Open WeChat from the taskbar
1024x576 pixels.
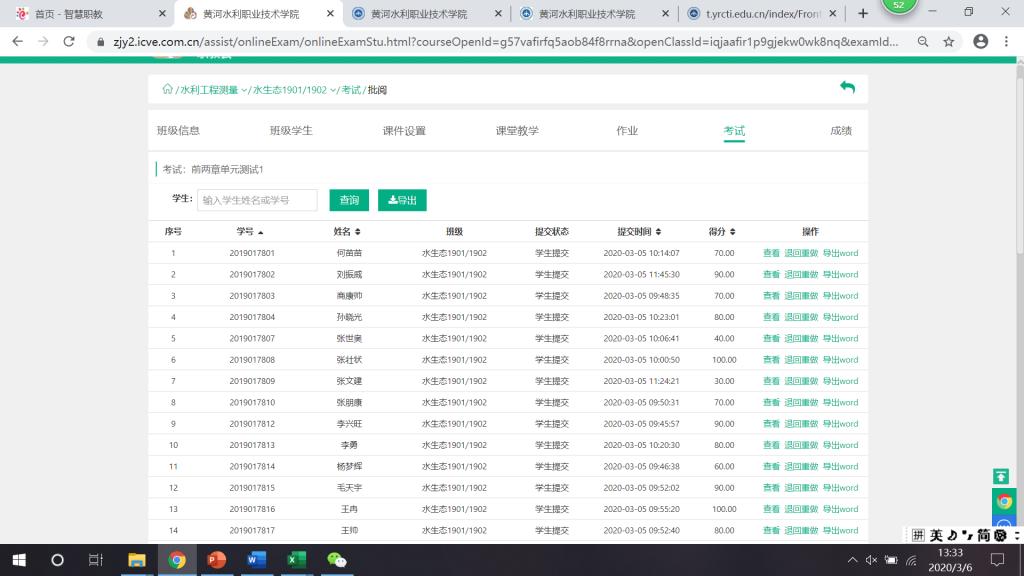click(x=336, y=559)
